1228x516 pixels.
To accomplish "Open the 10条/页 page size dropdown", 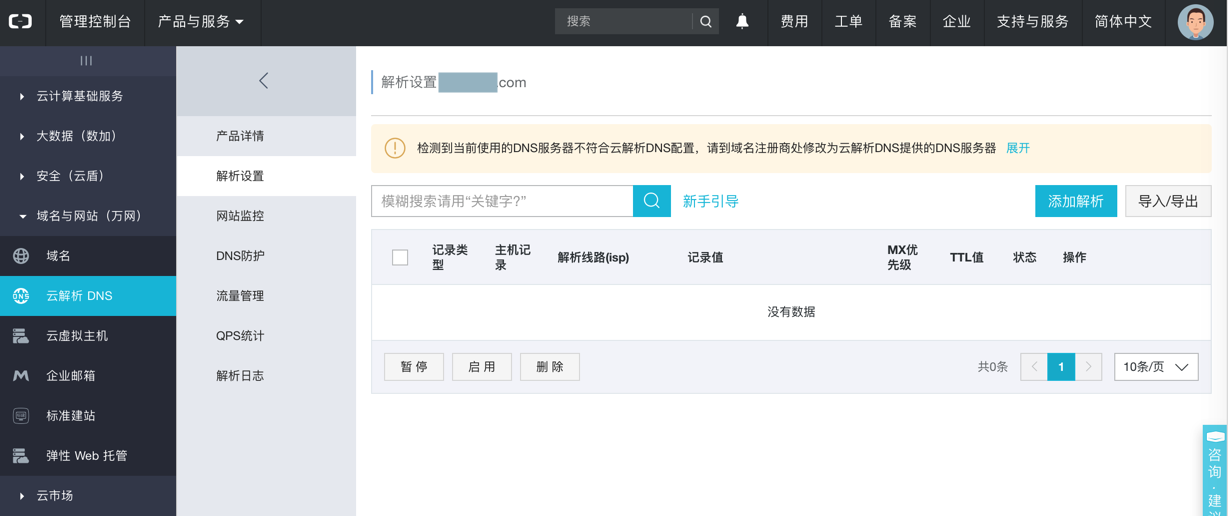I will pyautogui.click(x=1156, y=367).
